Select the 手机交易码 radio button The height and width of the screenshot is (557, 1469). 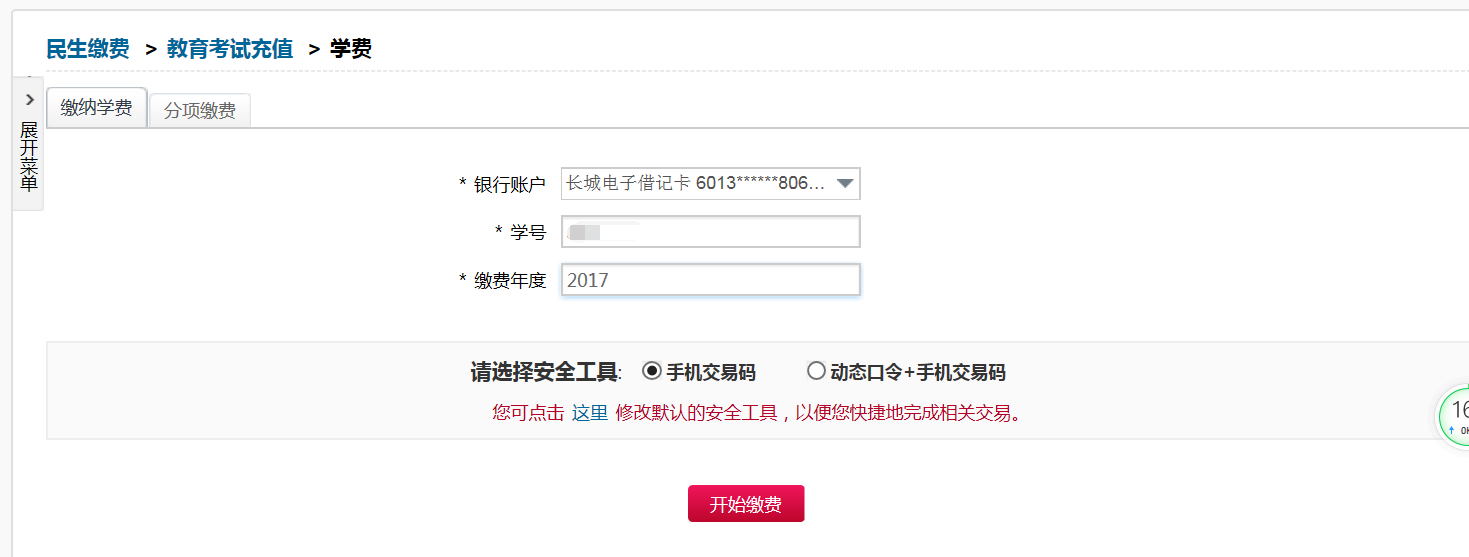click(652, 371)
